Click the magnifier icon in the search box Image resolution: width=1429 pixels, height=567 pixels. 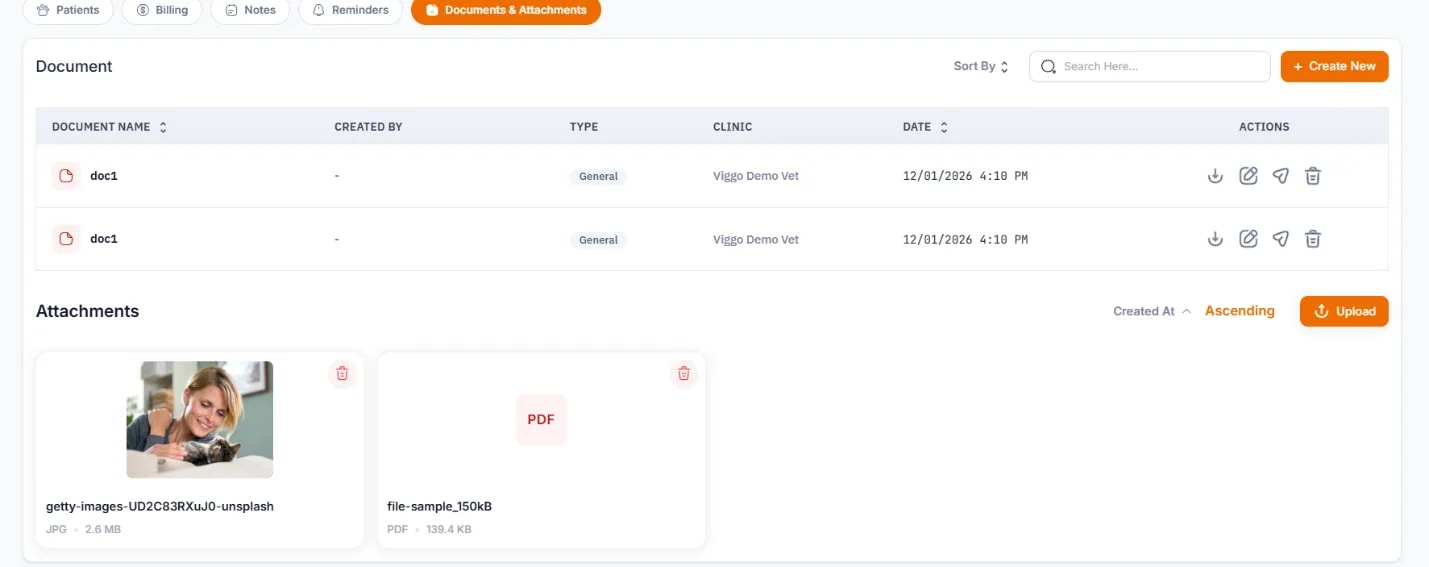[1048, 67]
